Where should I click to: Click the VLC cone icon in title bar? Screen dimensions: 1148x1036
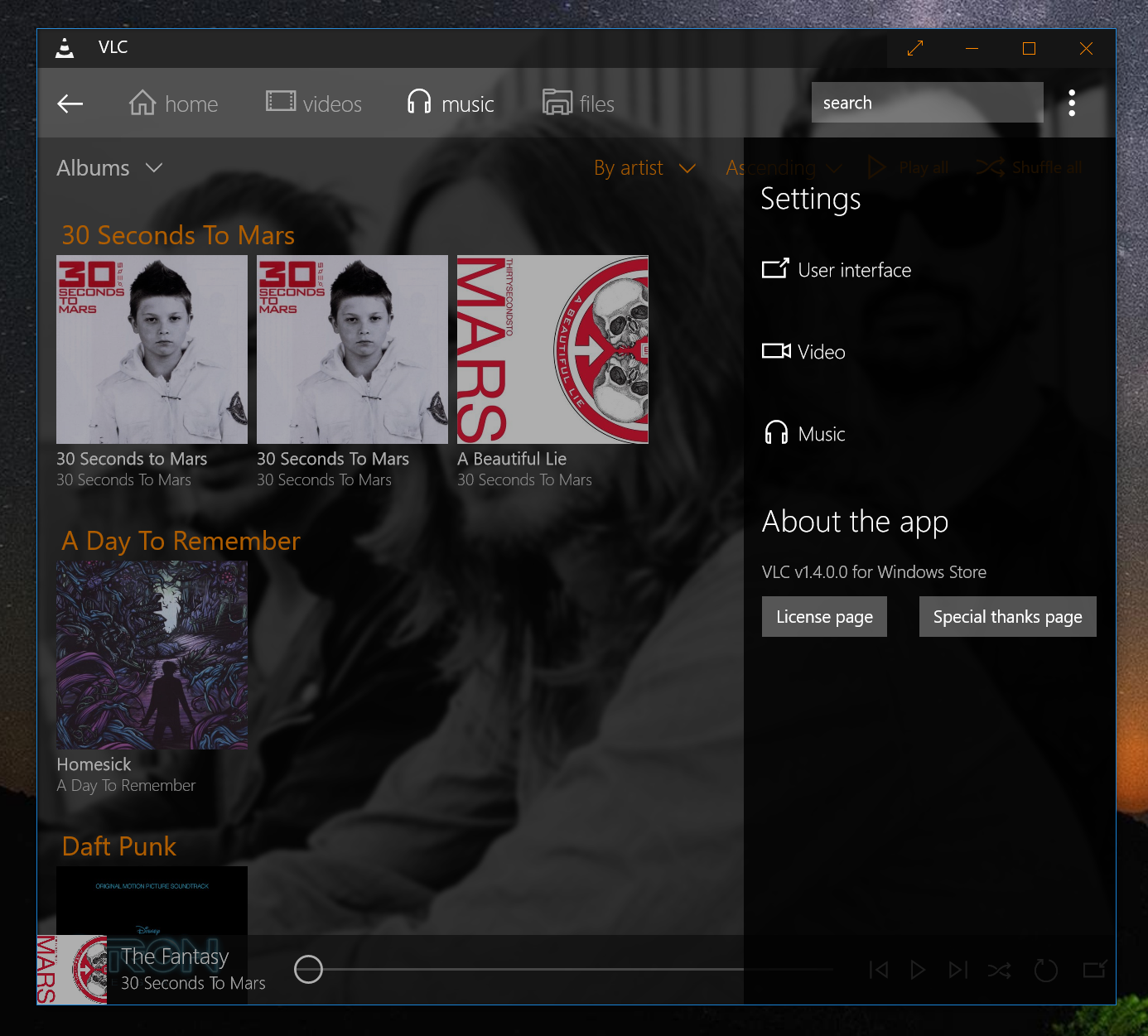[65, 48]
